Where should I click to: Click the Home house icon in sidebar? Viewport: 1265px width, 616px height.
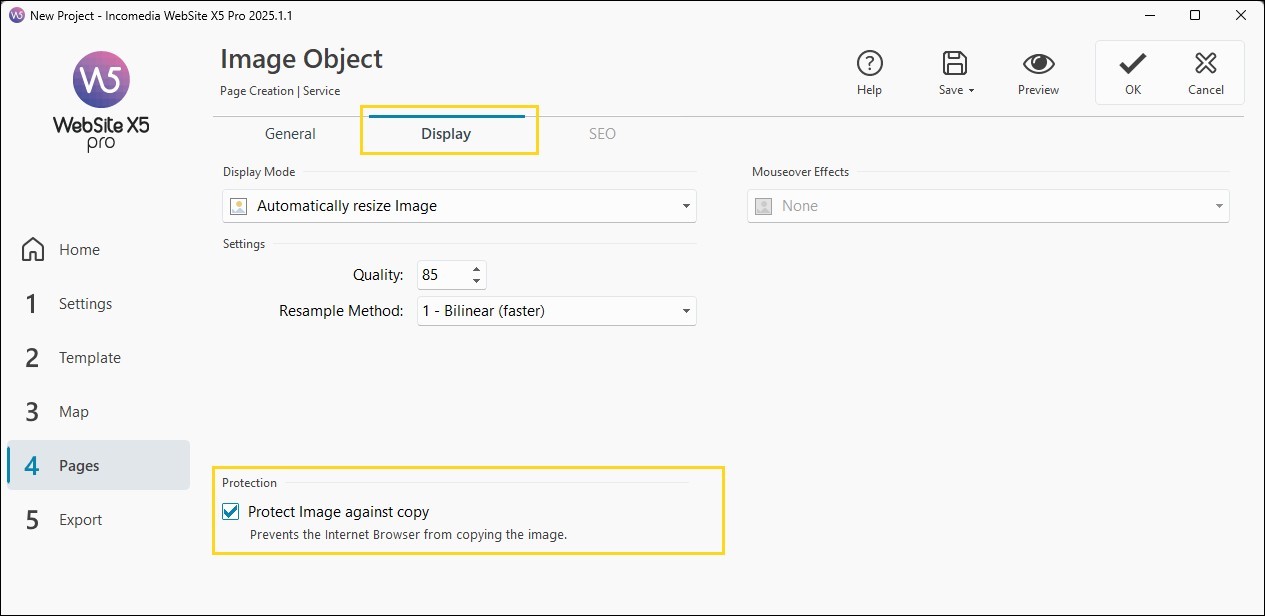pyautogui.click(x=33, y=249)
